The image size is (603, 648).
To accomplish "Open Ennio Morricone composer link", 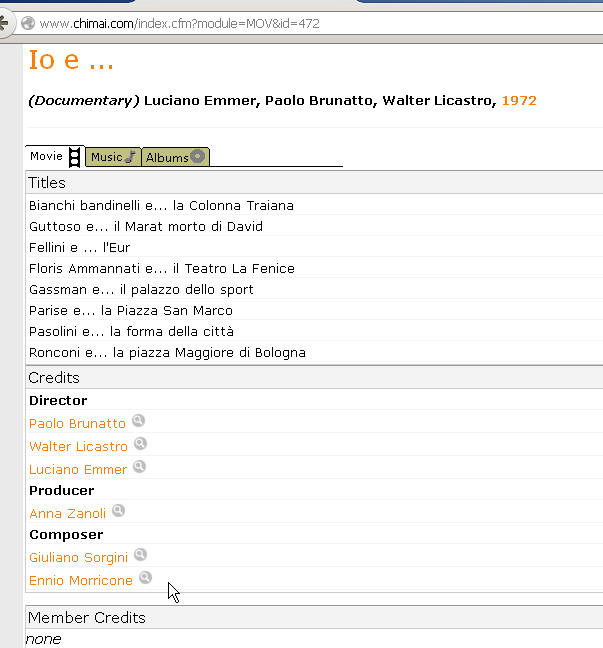I will click(x=81, y=581).
